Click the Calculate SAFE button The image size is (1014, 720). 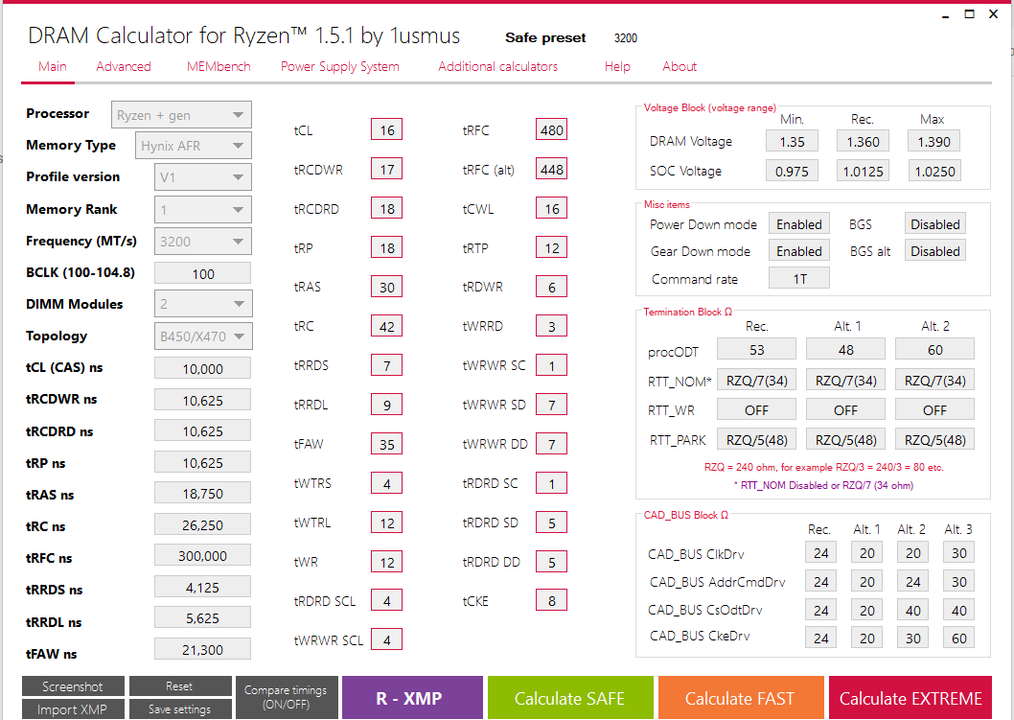click(x=570, y=698)
